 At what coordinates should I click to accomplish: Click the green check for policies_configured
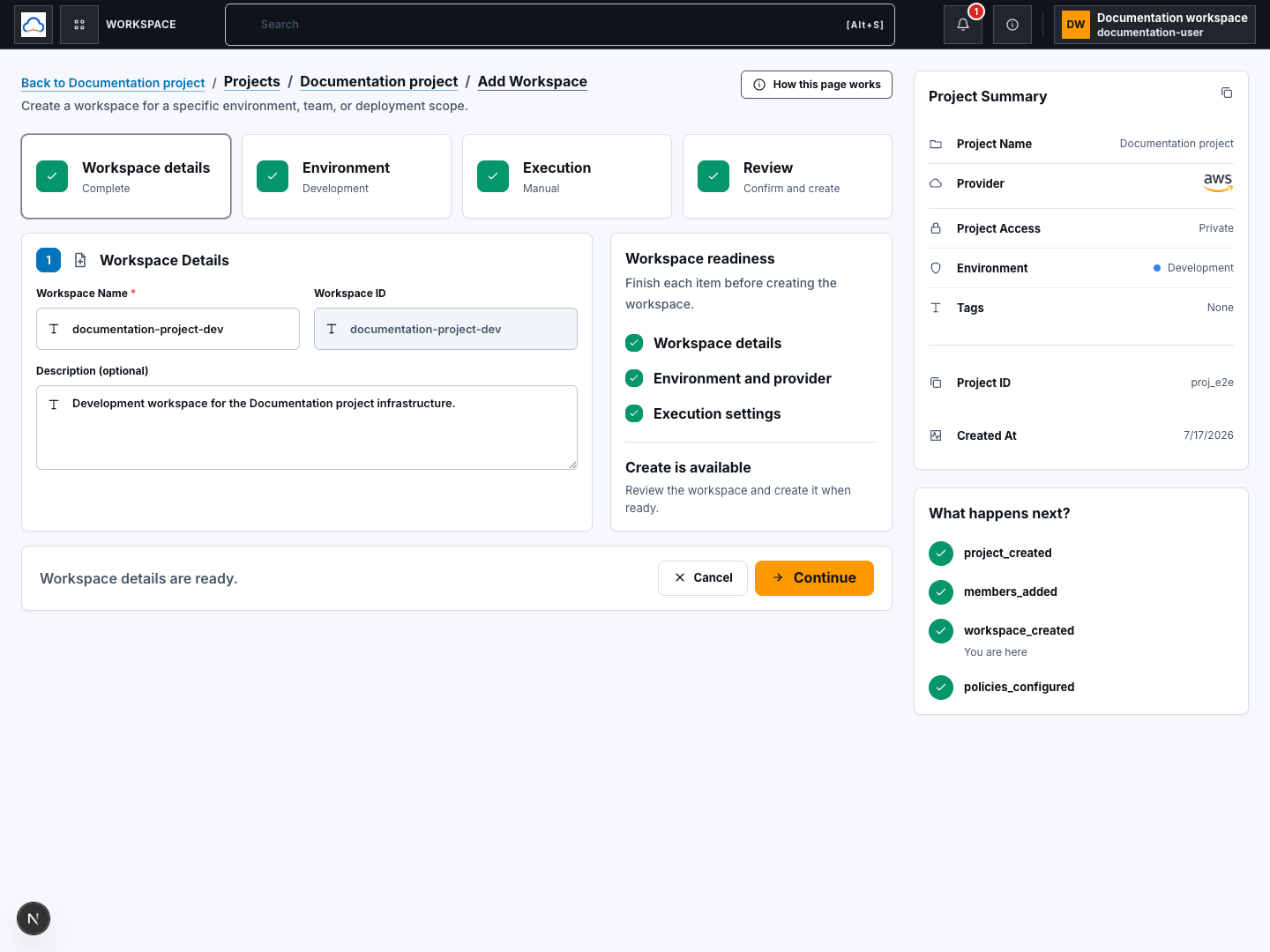point(941,687)
